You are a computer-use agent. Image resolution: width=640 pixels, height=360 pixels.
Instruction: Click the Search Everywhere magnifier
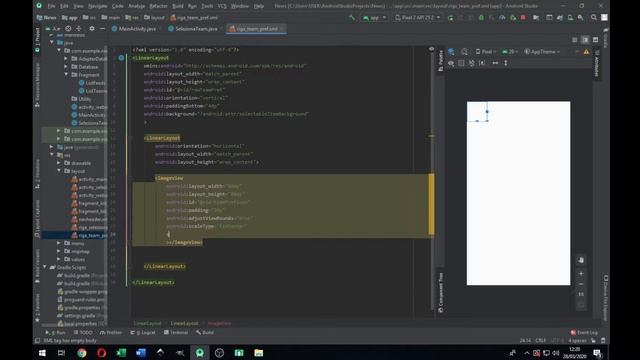click(x=593, y=18)
